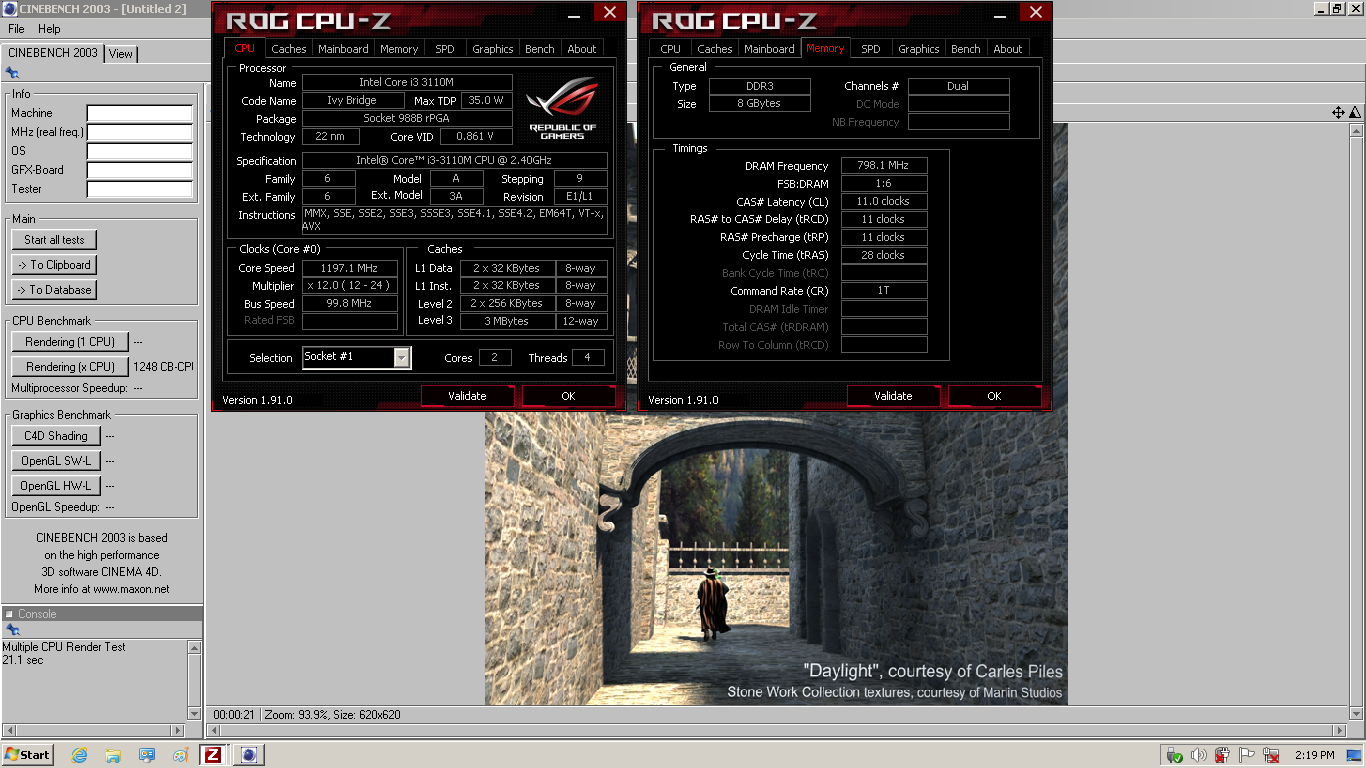
Task: Open the Graphics tab in the right CPU-Z window
Action: tap(919, 48)
